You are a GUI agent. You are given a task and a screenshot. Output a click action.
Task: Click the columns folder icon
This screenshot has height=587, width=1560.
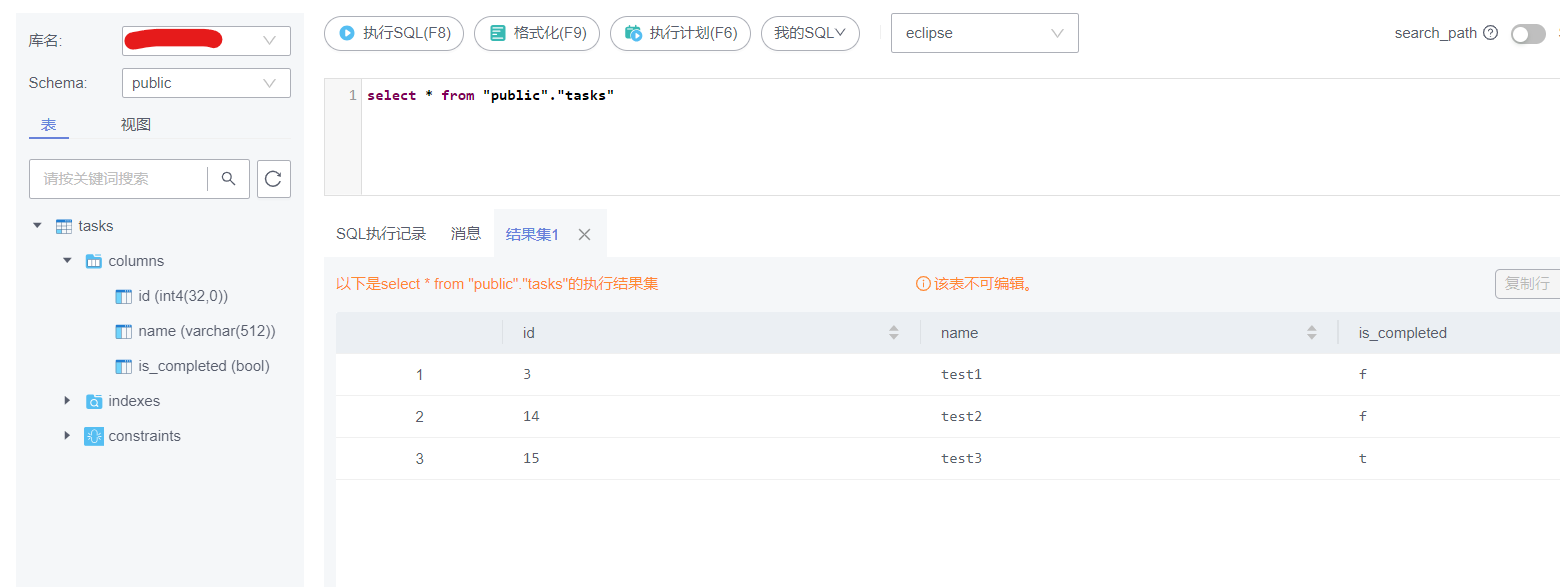pyautogui.click(x=94, y=261)
